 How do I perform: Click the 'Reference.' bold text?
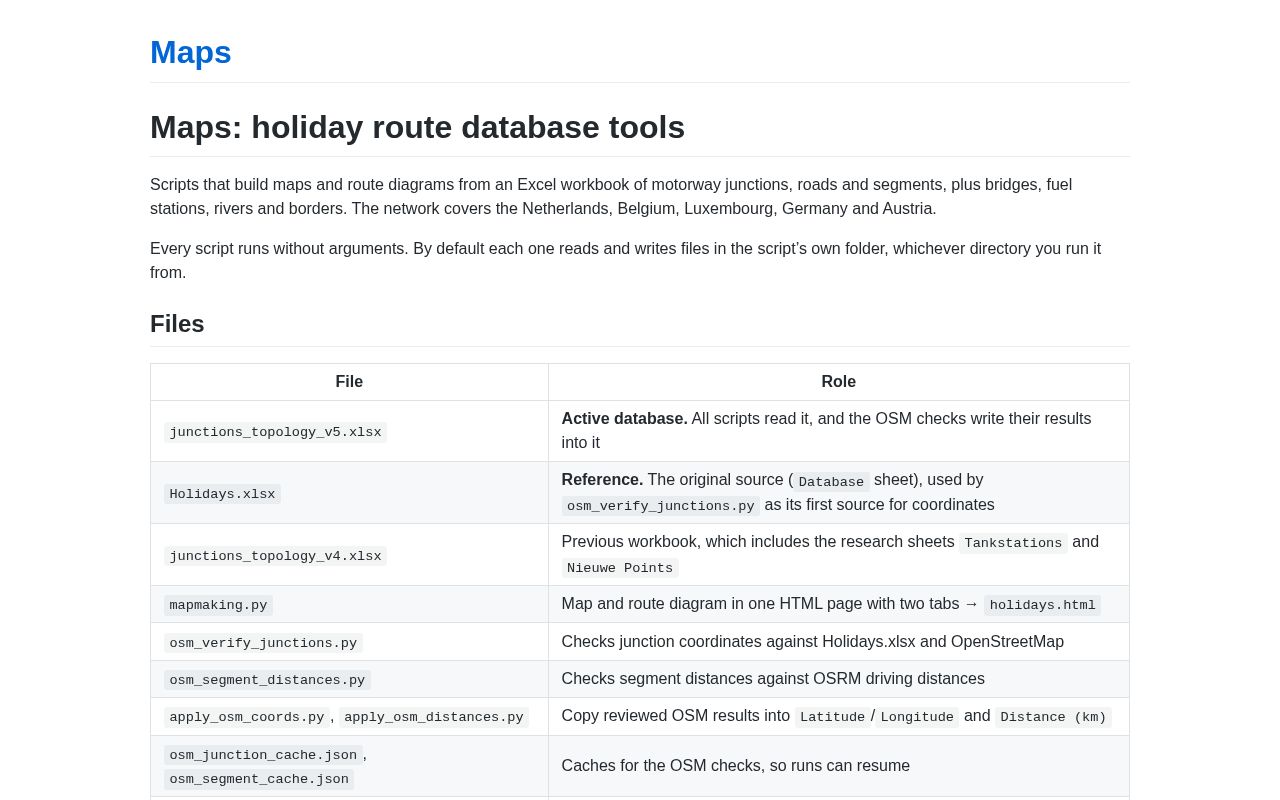(x=602, y=480)
